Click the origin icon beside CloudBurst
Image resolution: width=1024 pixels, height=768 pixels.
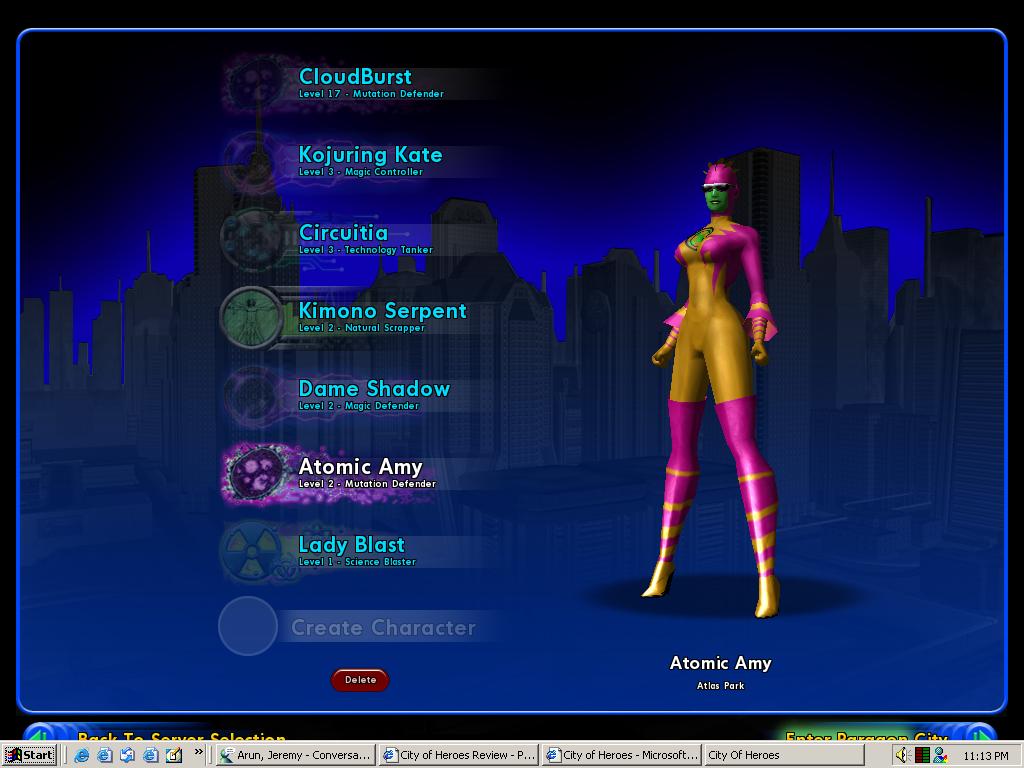254,84
